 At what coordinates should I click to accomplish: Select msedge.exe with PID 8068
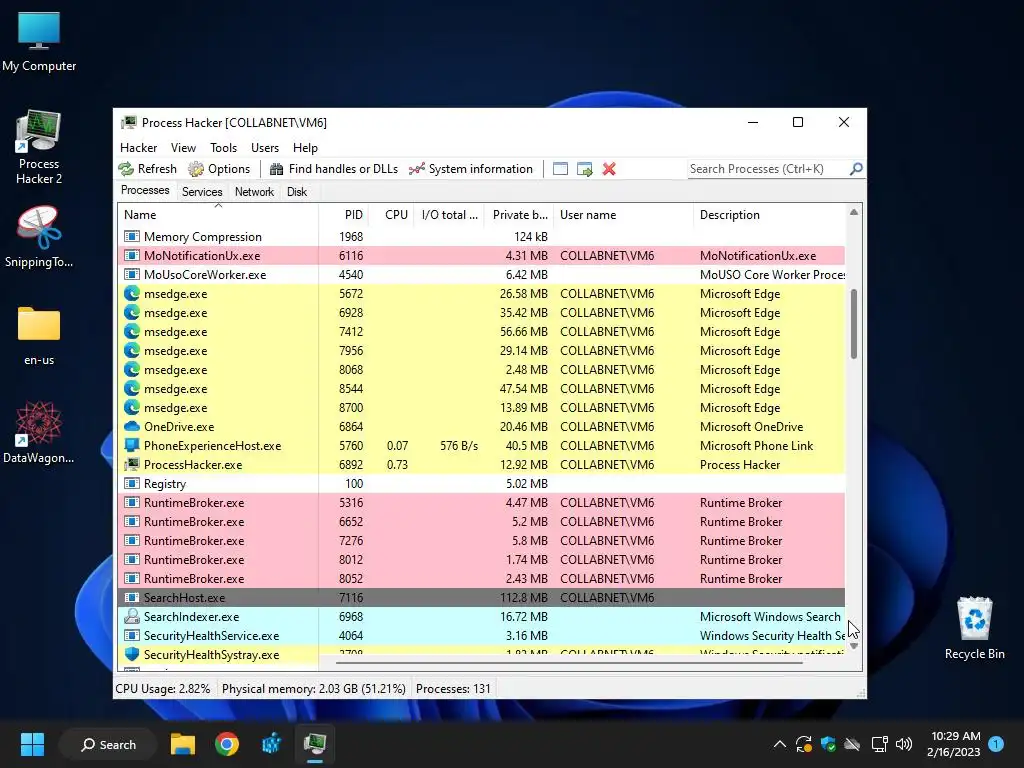click(x=481, y=370)
